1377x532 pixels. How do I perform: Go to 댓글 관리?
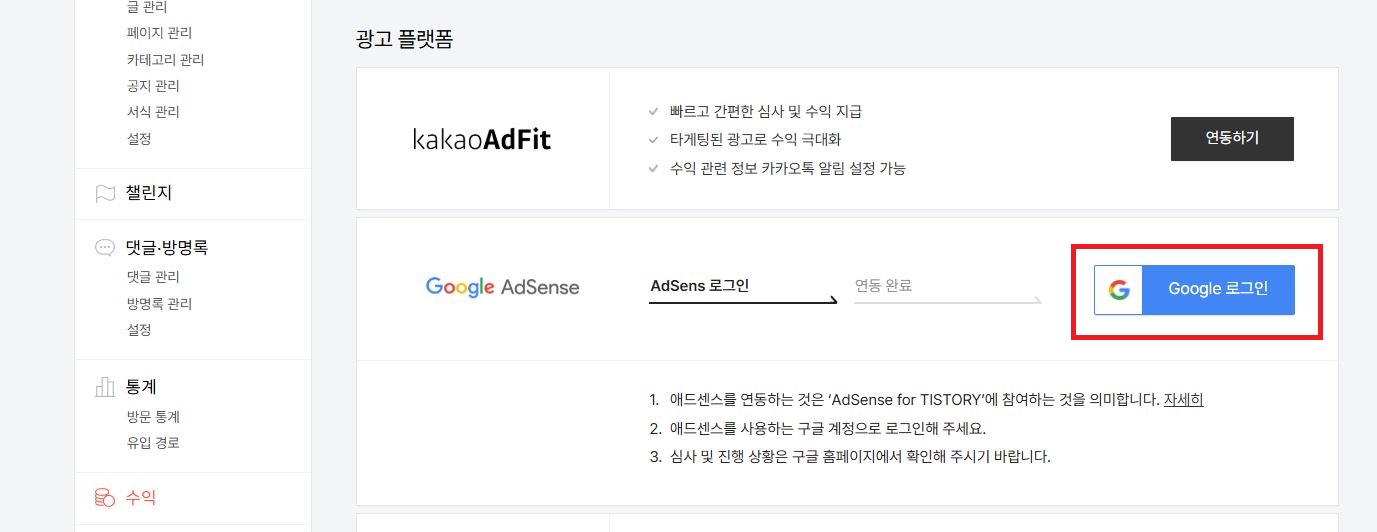[x=153, y=277]
